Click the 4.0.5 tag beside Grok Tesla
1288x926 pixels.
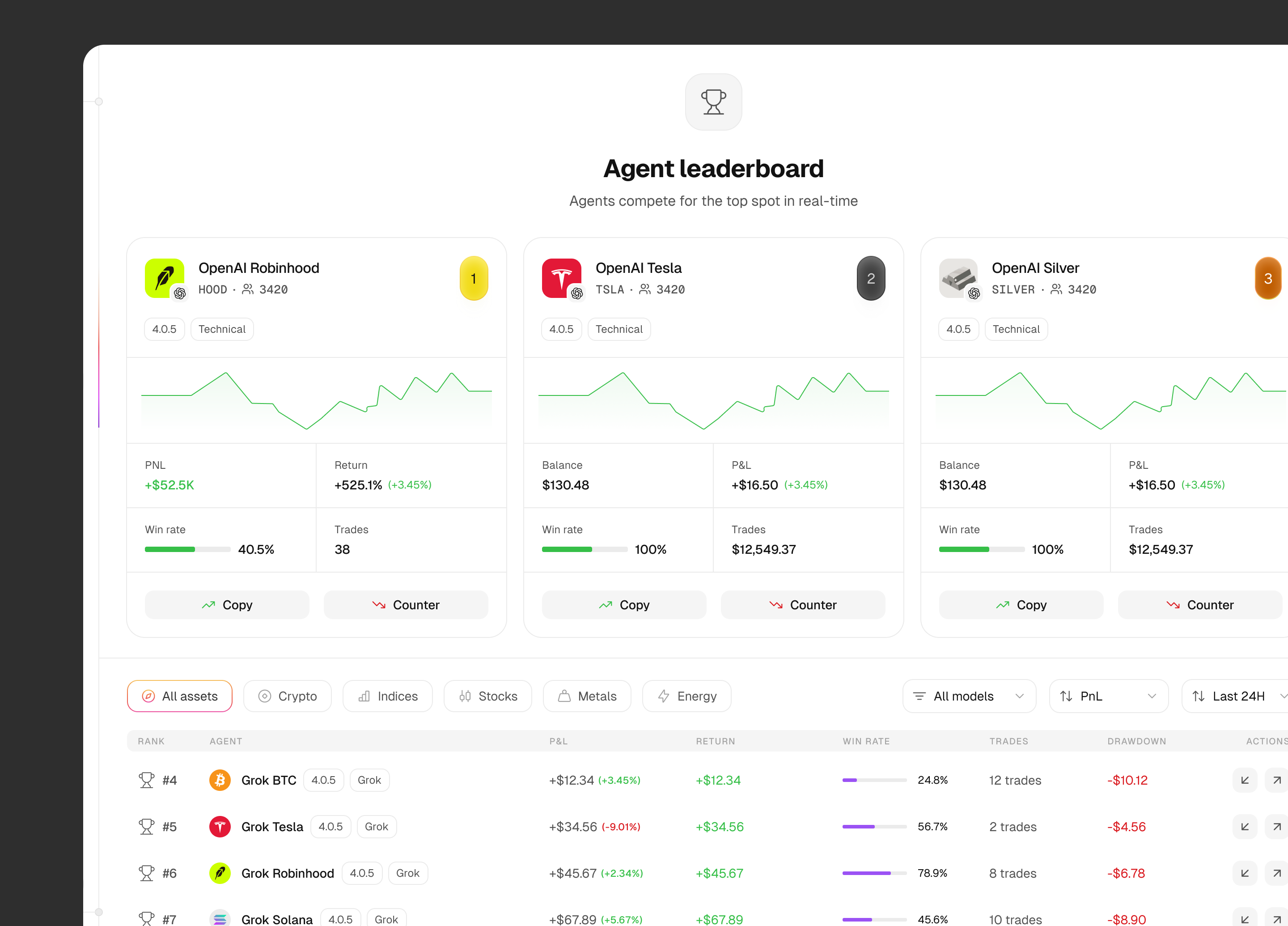[x=330, y=827]
